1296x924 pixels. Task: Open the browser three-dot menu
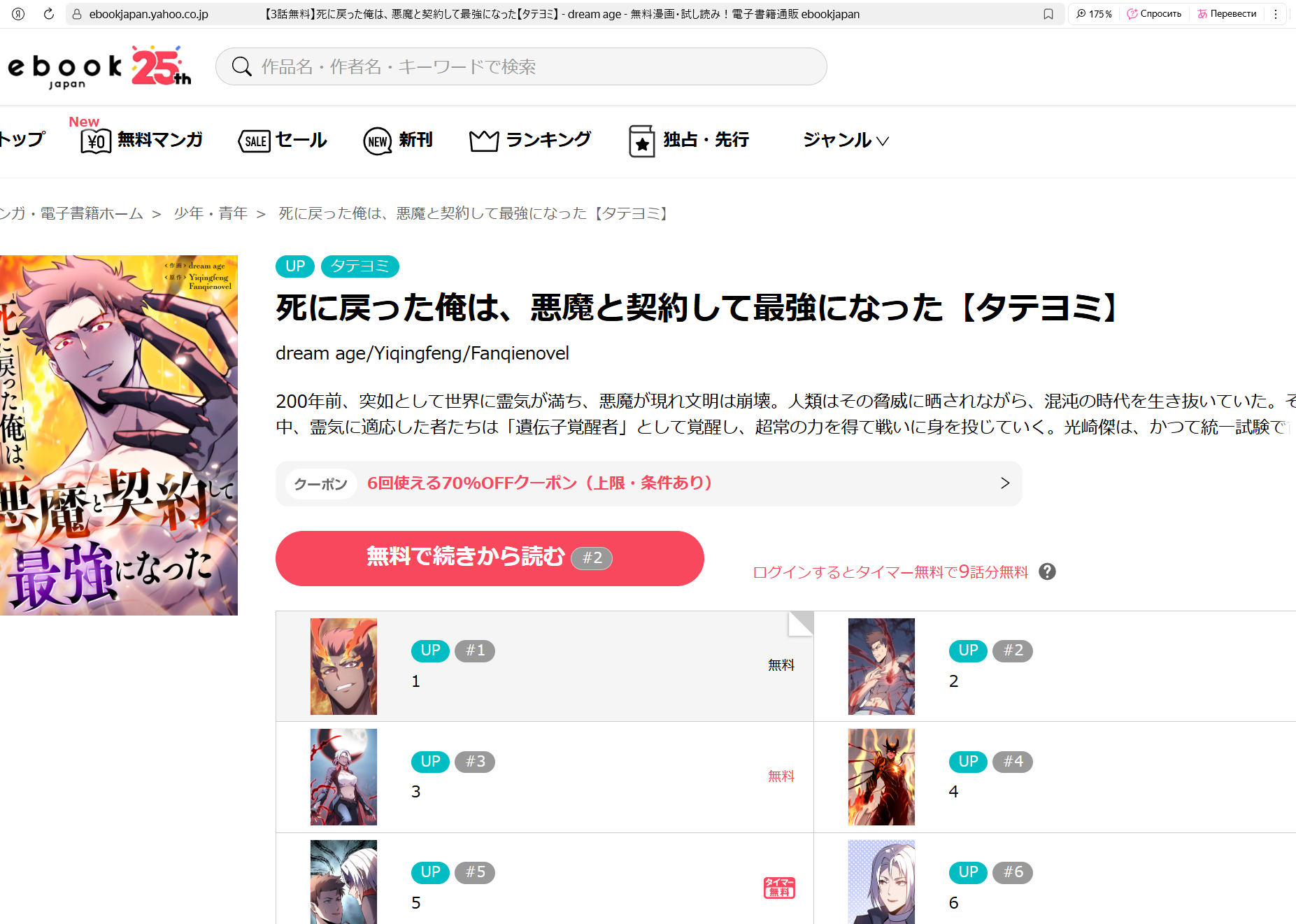tap(1276, 14)
